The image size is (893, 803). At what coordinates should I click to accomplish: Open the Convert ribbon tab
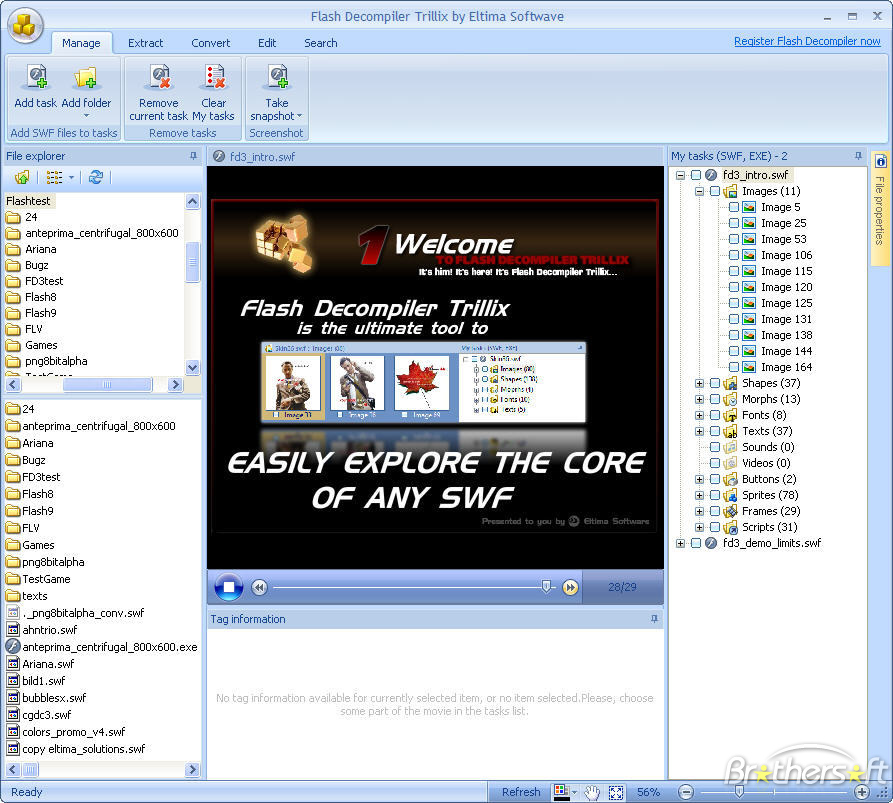point(211,43)
